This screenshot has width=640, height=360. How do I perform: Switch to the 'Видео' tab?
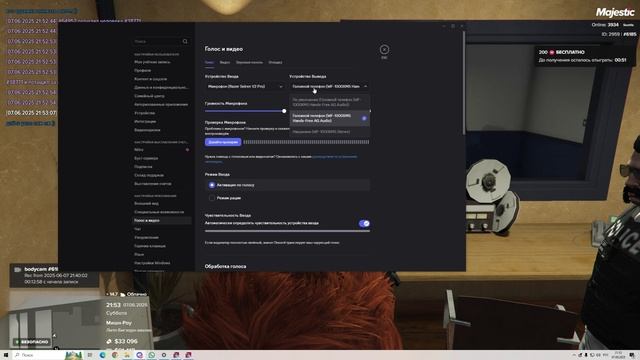(225, 62)
